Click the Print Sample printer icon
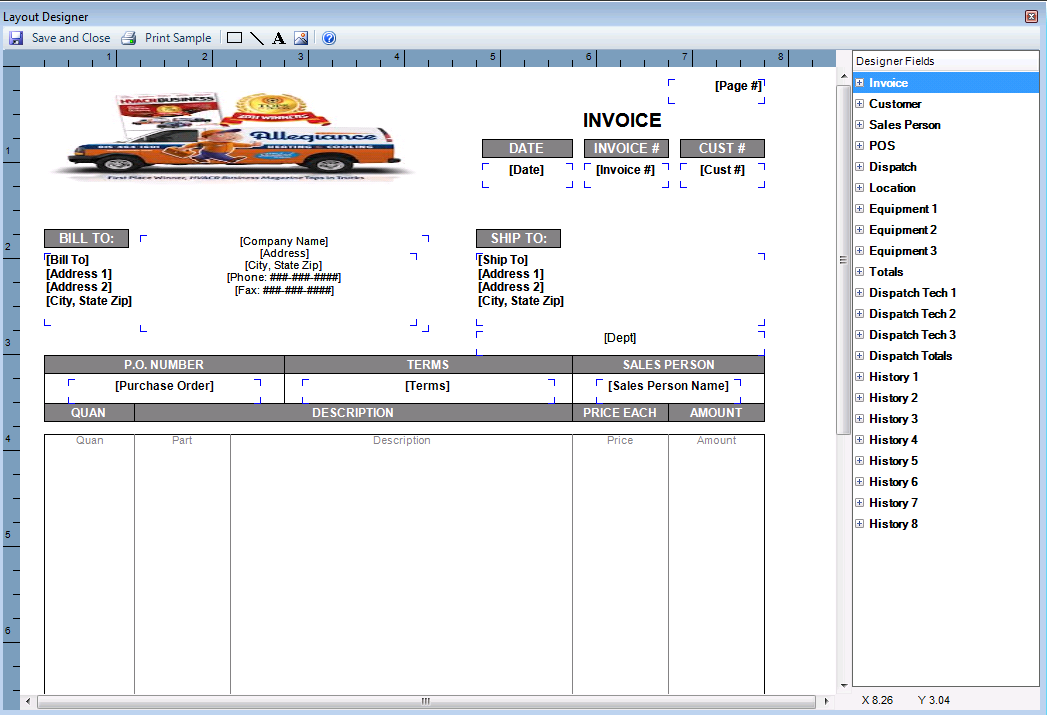 128,38
